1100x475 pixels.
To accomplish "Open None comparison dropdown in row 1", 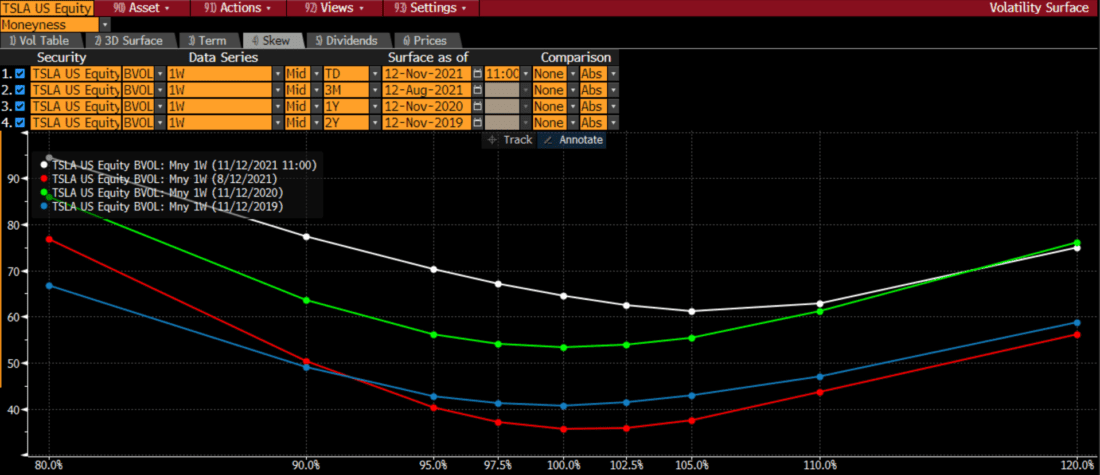I will click(x=572, y=74).
